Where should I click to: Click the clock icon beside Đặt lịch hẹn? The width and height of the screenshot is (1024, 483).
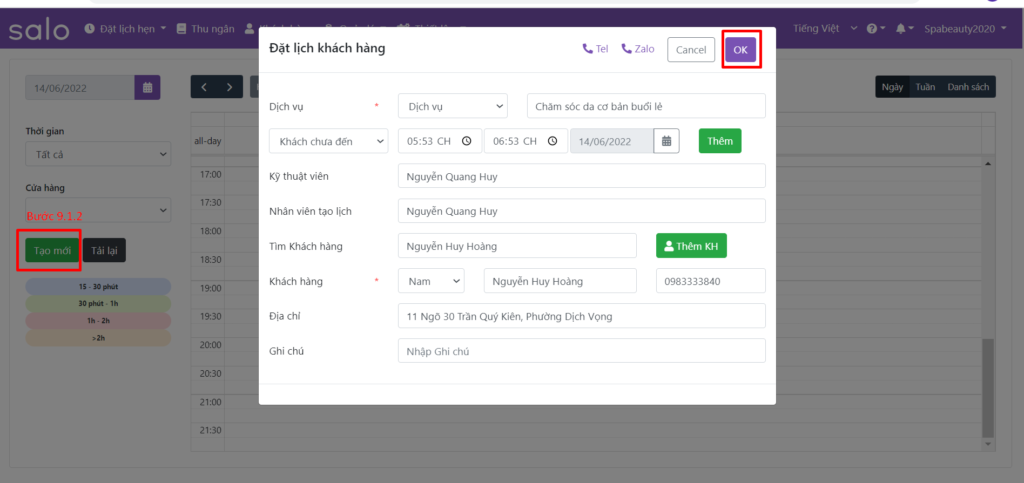(89, 29)
